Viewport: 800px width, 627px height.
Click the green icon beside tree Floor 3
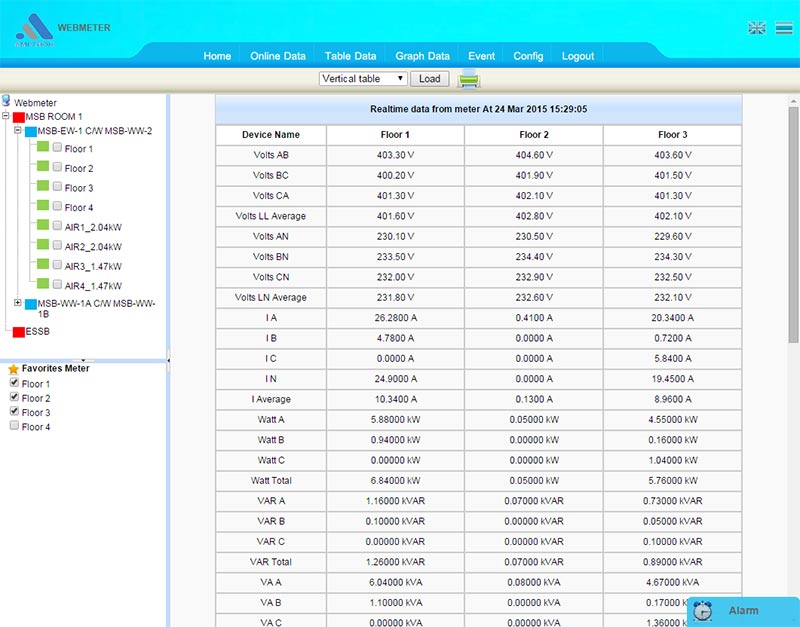[43, 186]
